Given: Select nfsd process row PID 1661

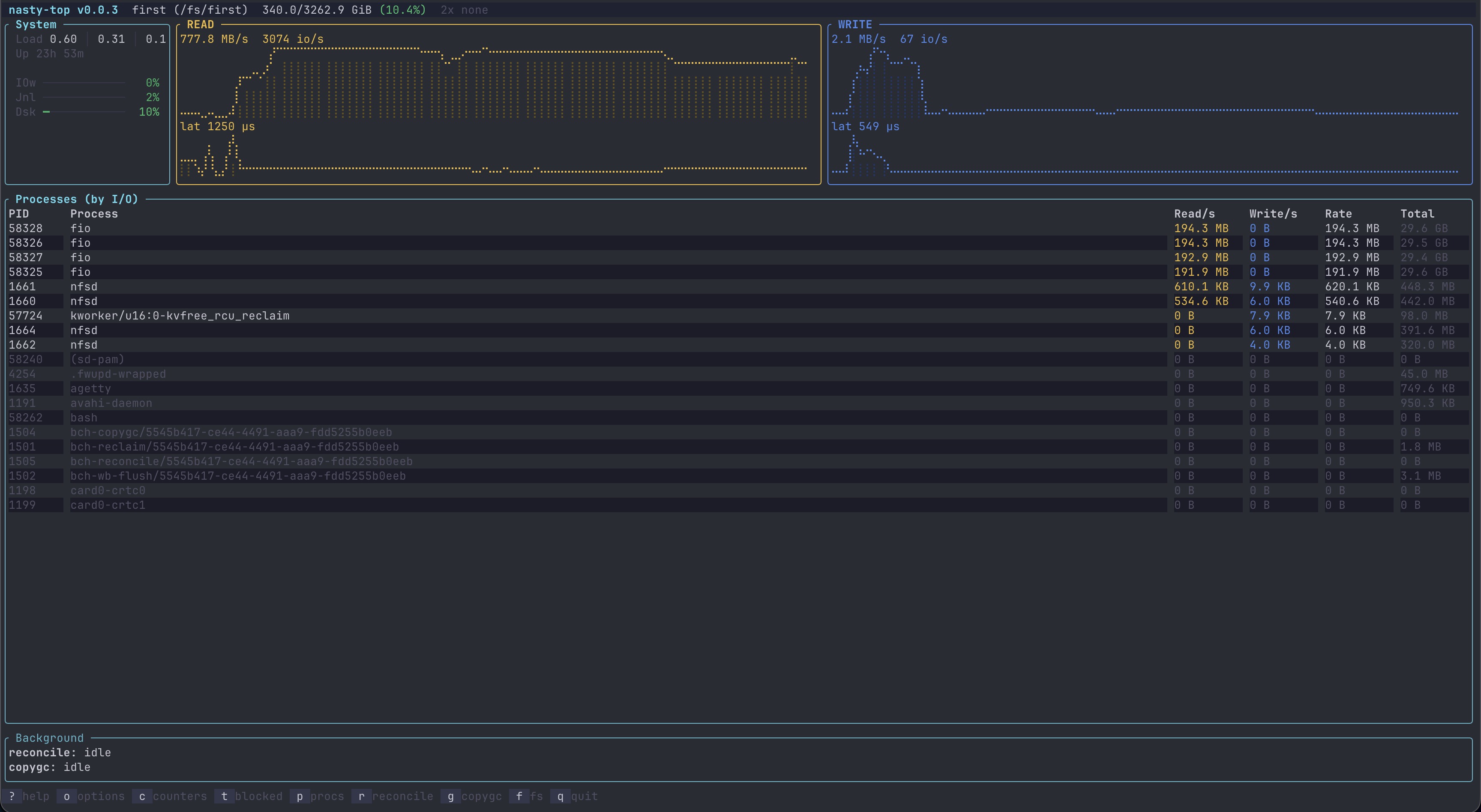Looking at the screenshot, I should (x=738, y=287).
